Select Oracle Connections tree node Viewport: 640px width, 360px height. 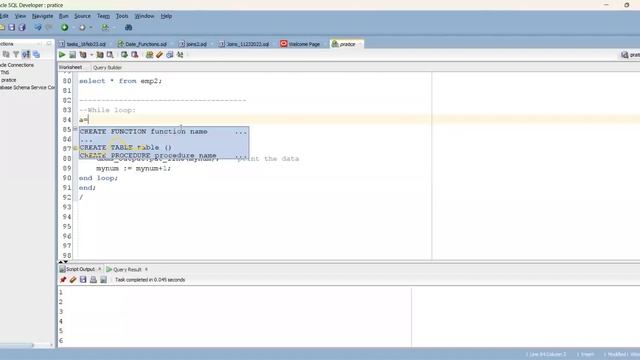(x=17, y=65)
